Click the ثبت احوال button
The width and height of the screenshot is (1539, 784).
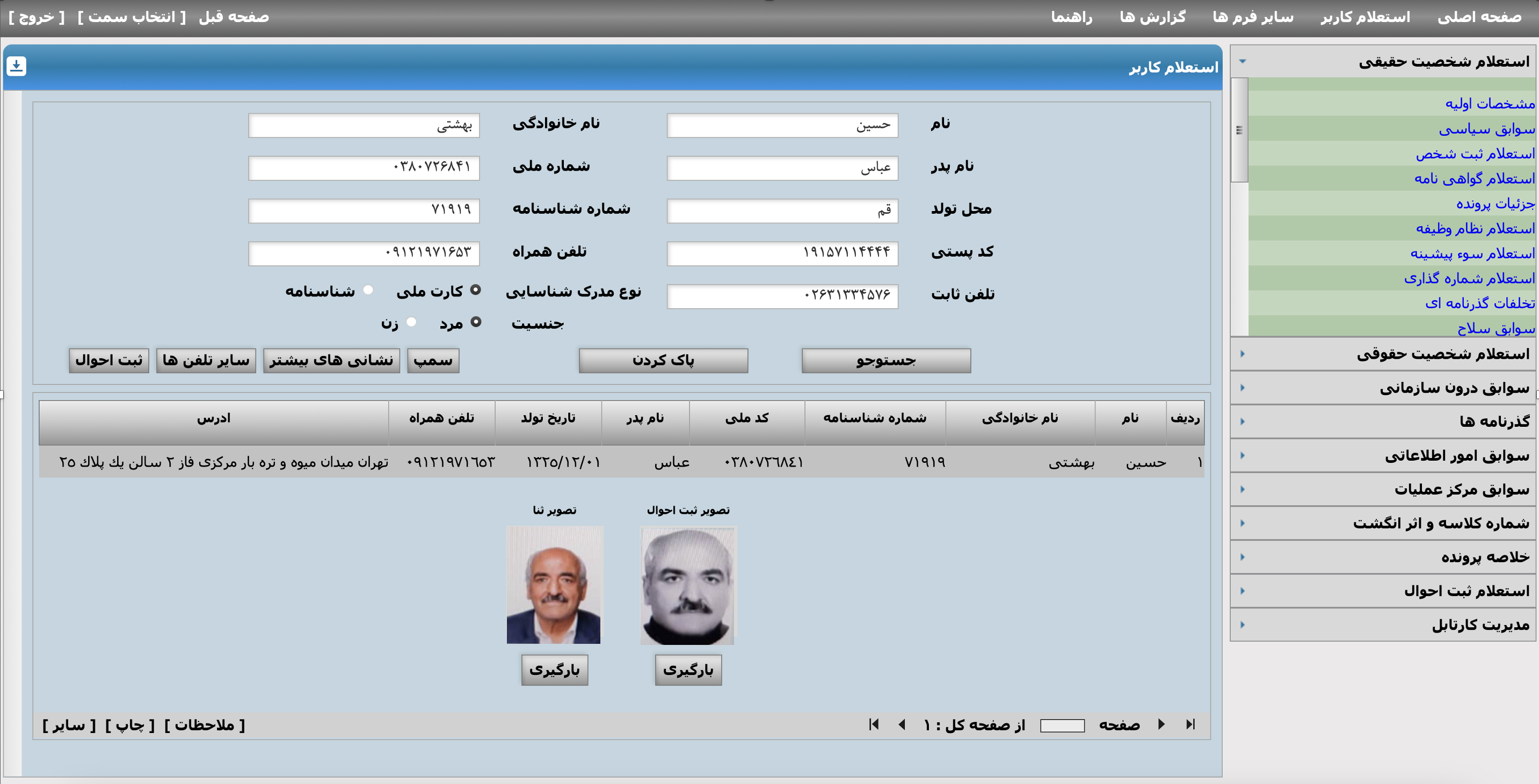108,360
